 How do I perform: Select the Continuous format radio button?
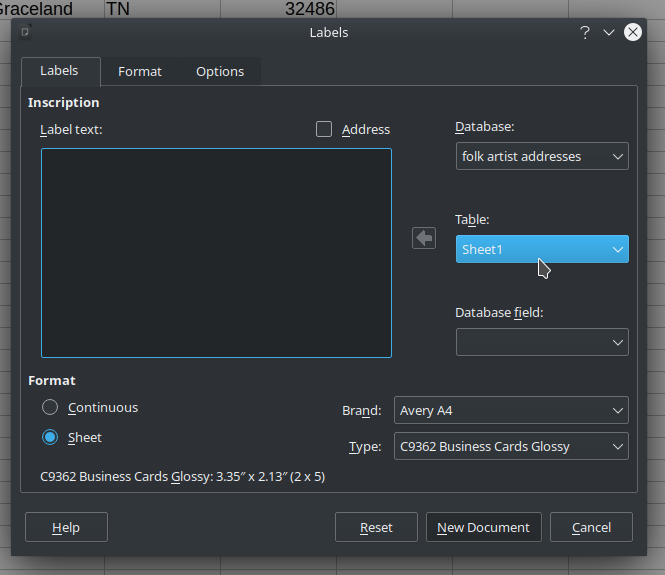tap(50, 407)
